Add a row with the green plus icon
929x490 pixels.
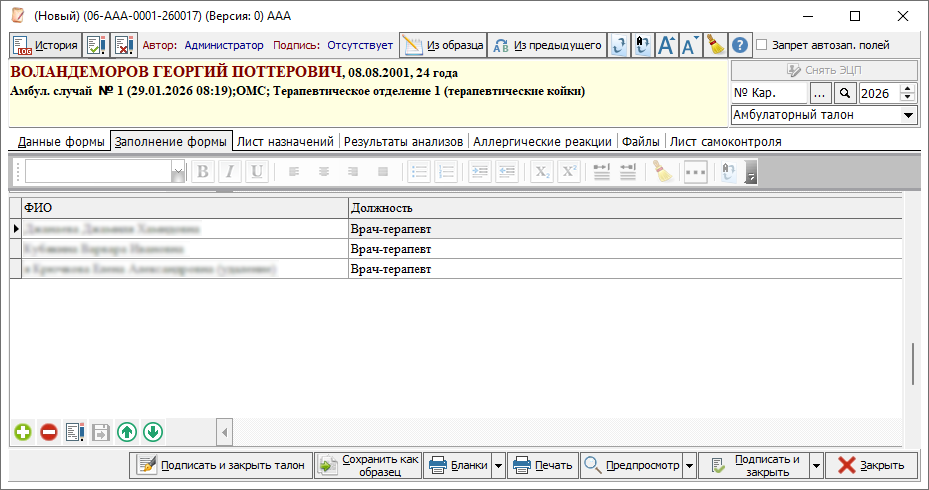pyautogui.click(x=23, y=433)
